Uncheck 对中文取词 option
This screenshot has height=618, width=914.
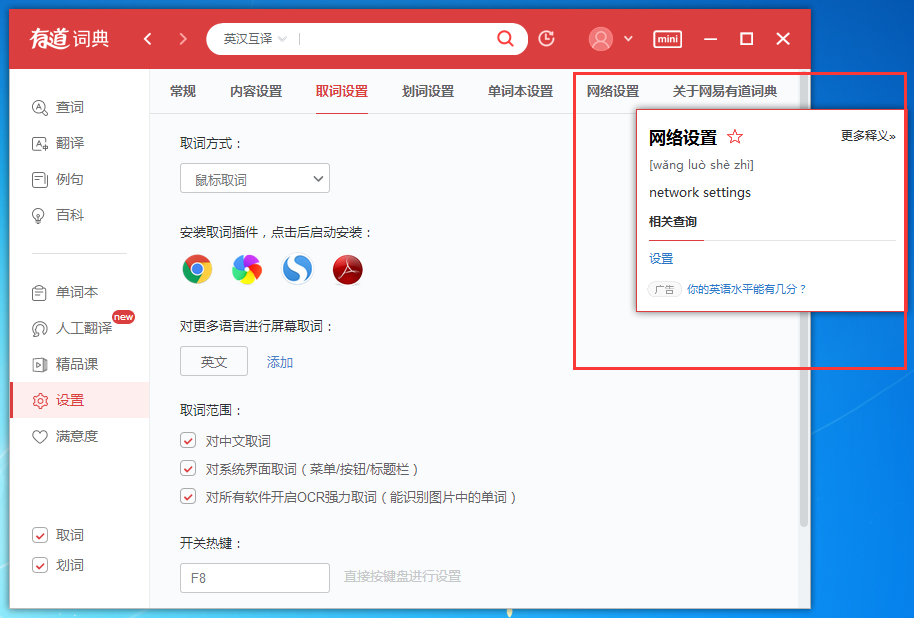(x=187, y=439)
